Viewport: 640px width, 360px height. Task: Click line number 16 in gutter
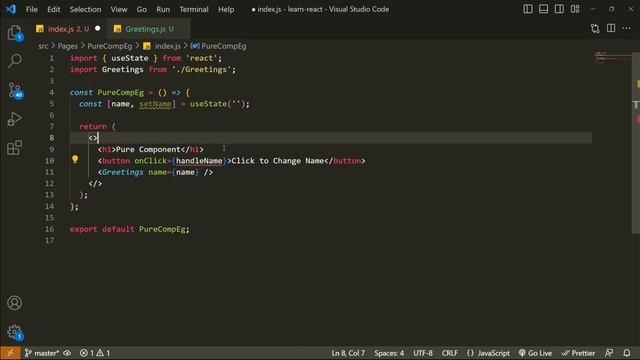click(x=49, y=229)
